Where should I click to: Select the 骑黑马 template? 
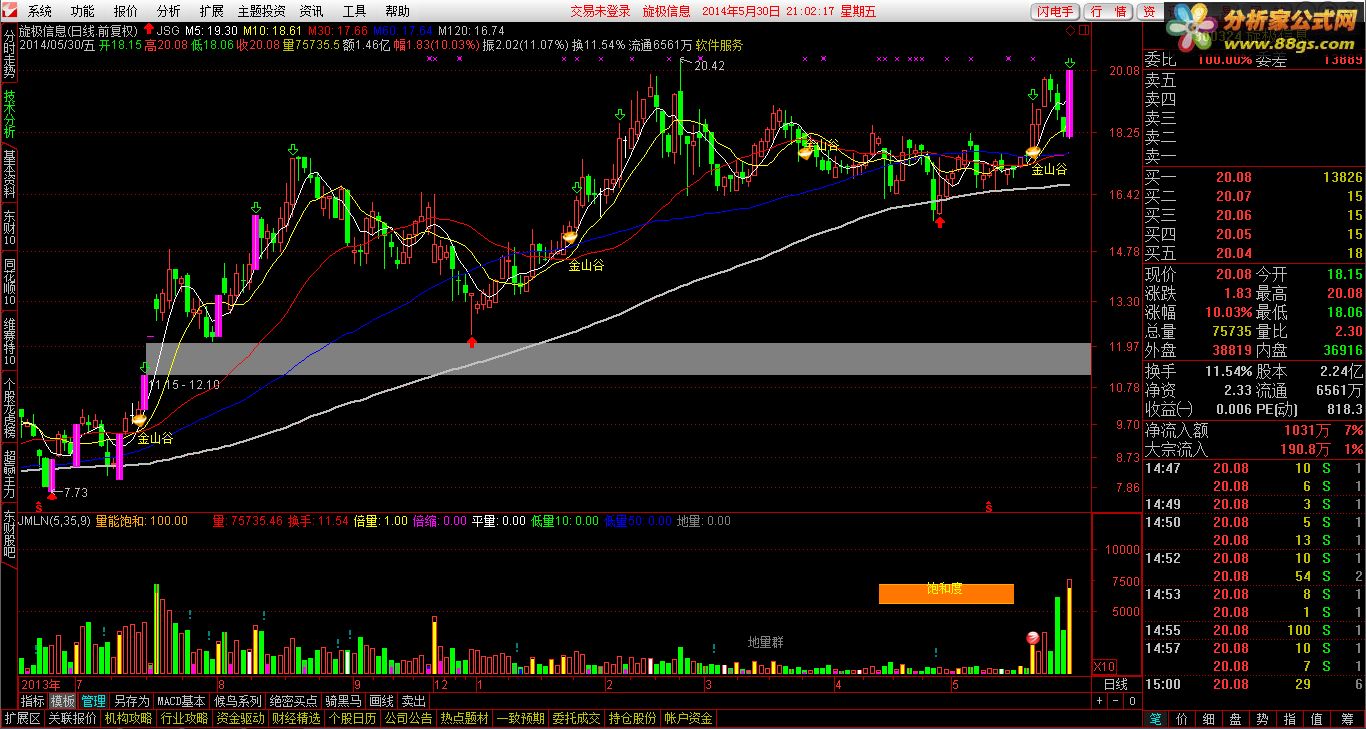coord(343,701)
